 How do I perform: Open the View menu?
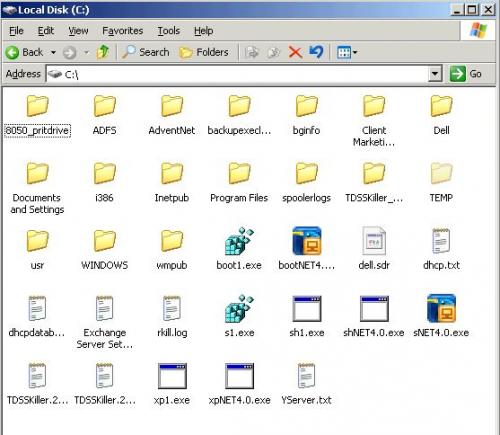[x=78, y=31]
